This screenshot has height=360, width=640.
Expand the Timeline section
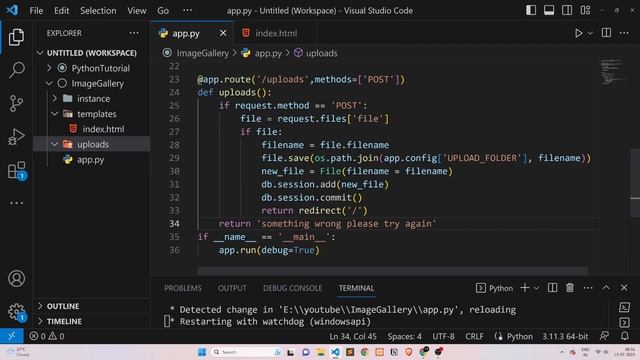click(x=91, y=322)
